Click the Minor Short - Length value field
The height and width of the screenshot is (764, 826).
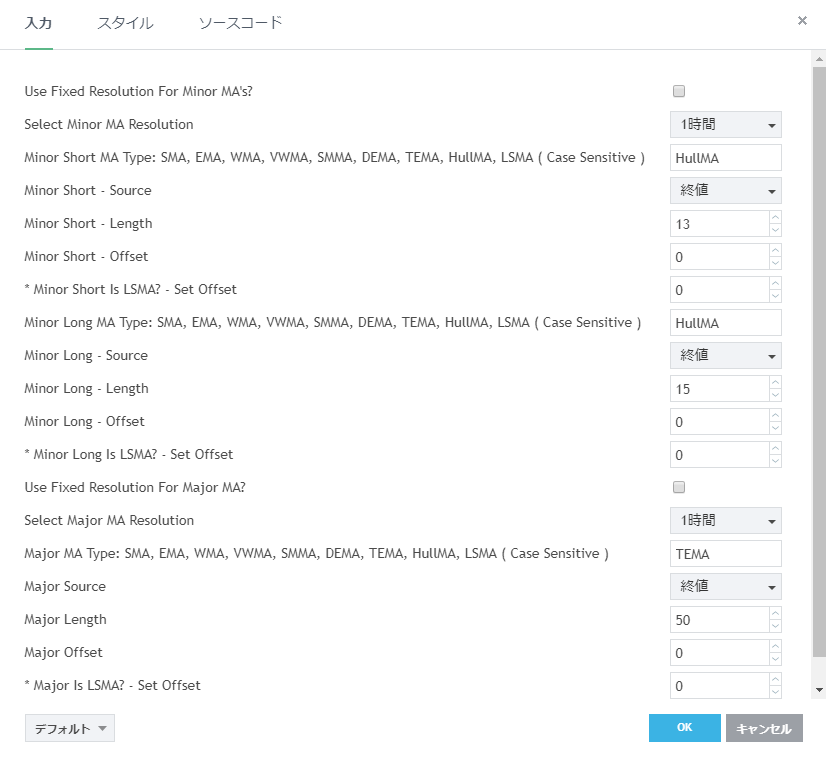720,224
